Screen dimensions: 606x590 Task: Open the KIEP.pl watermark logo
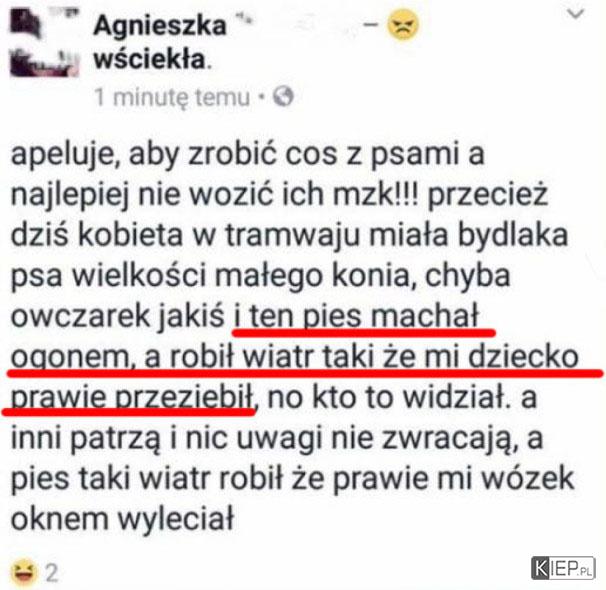(563, 568)
